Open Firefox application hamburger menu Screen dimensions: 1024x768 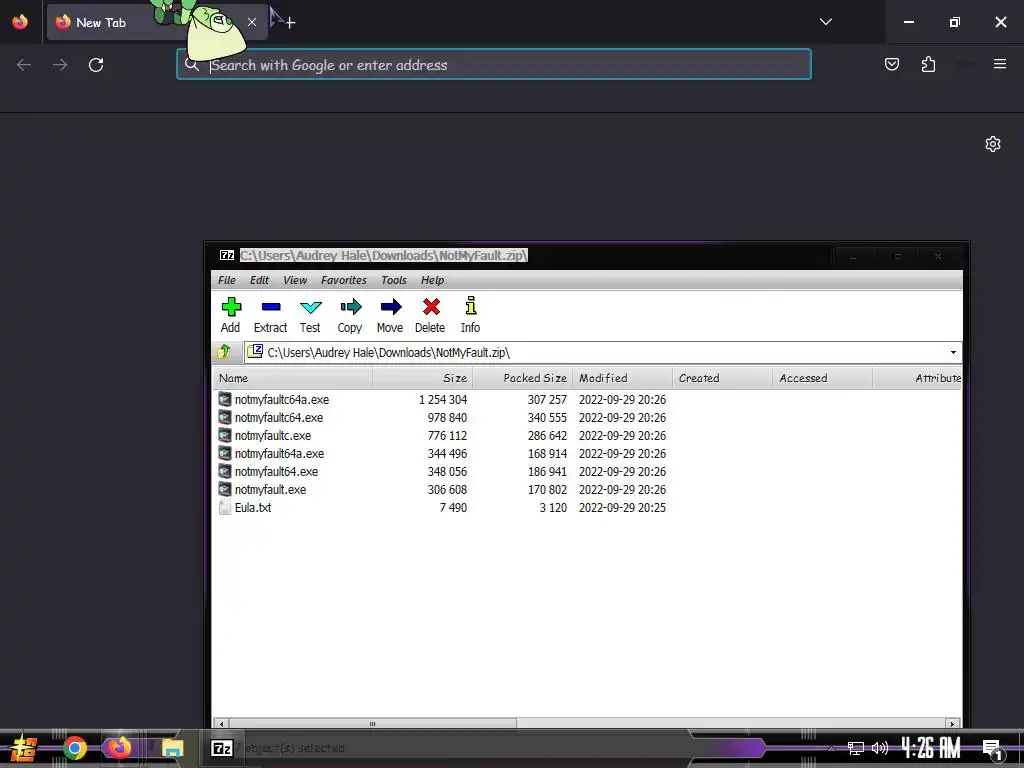pos(1000,64)
